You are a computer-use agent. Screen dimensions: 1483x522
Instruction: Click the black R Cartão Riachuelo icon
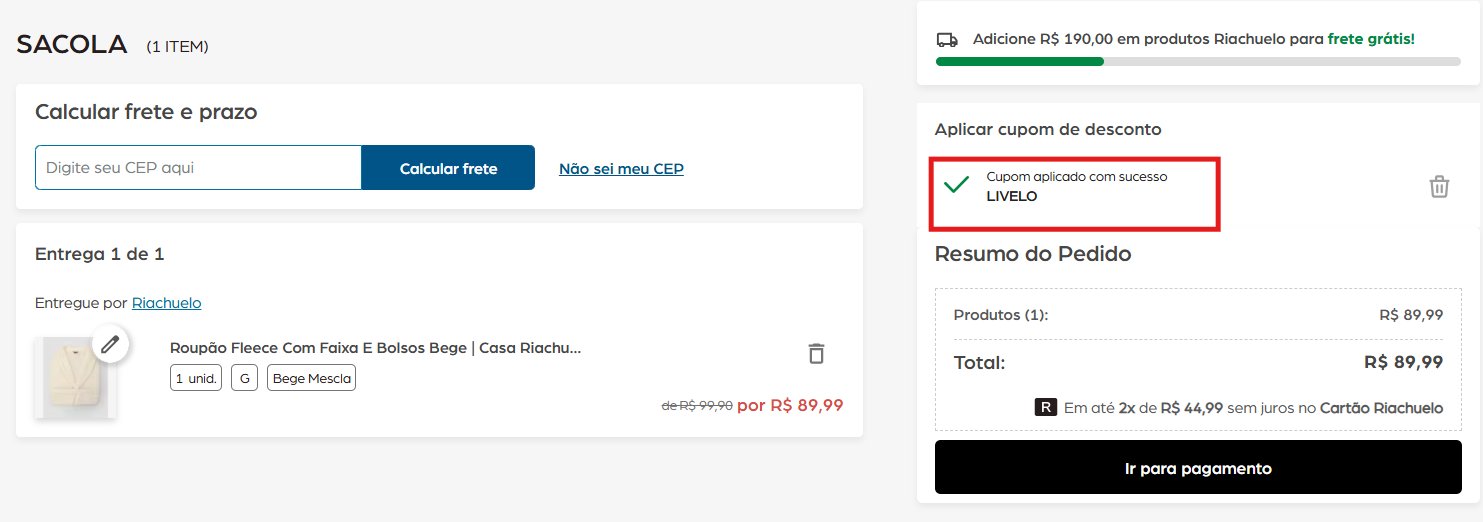(1046, 408)
